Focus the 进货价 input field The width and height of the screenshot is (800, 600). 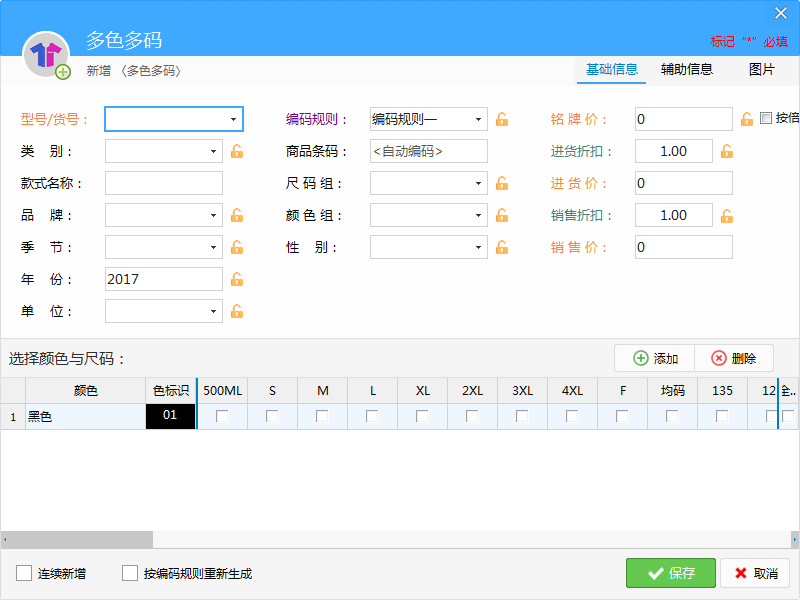[x=684, y=183]
